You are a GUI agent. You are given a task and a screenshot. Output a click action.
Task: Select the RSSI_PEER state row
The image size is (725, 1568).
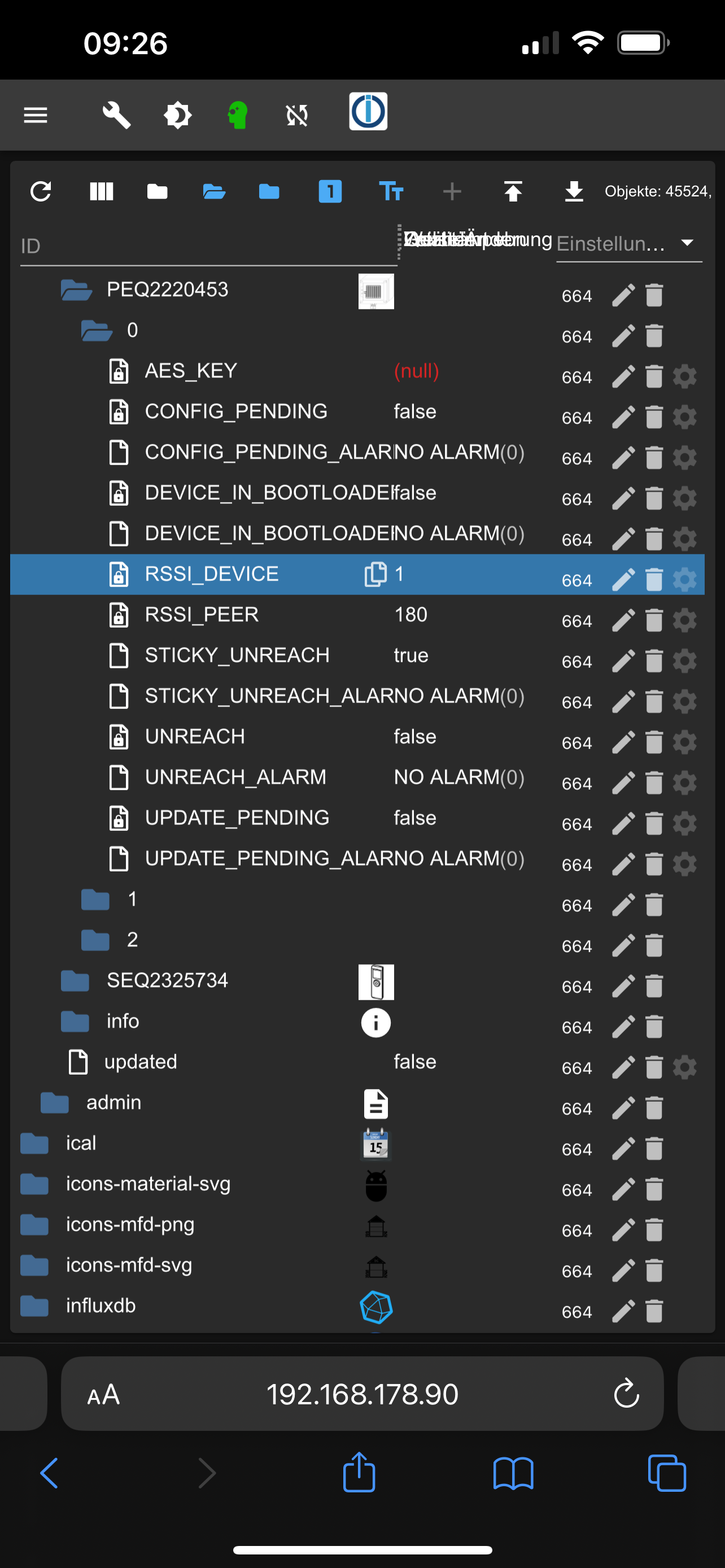(x=357, y=615)
